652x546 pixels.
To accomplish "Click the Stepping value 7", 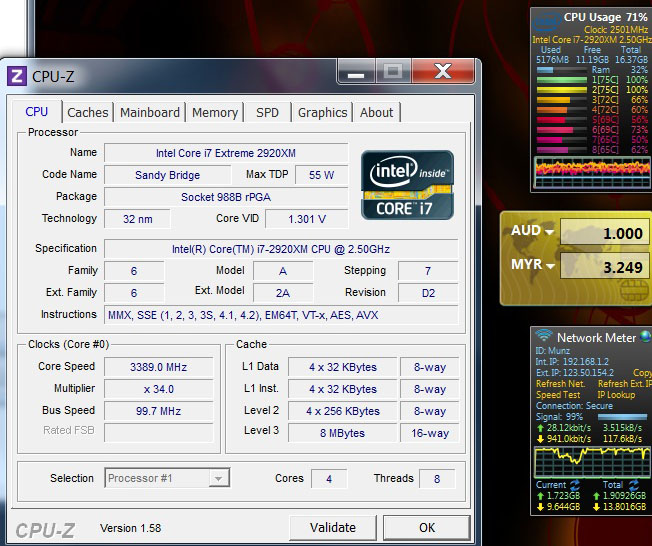I will 428,271.
